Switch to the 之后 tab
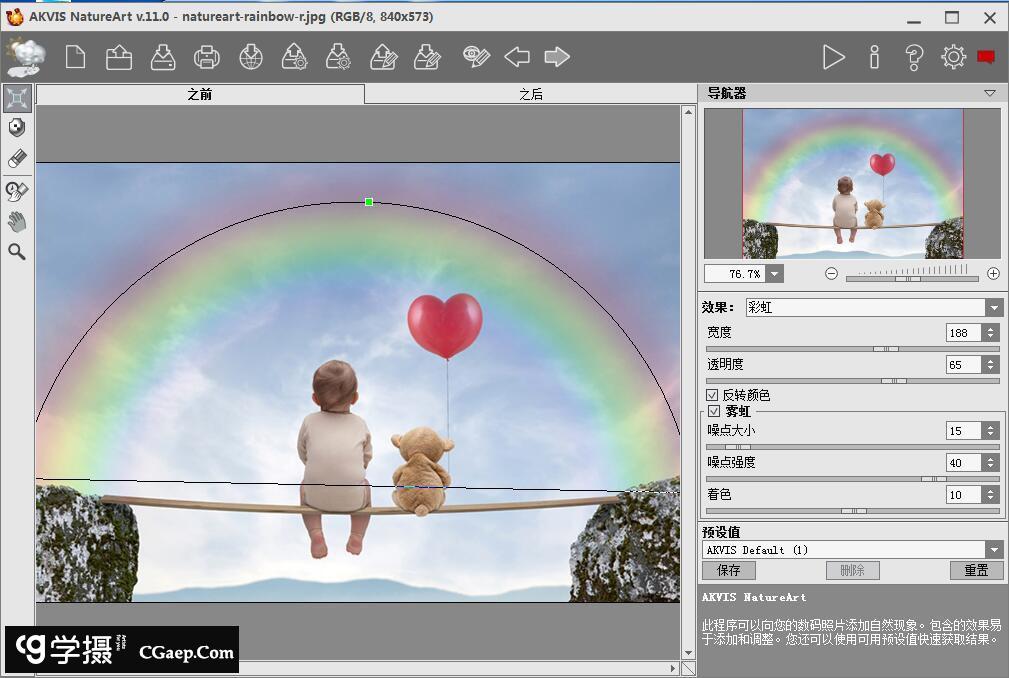The height and width of the screenshot is (678, 1009). pyautogui.click(x=530, y=94)
